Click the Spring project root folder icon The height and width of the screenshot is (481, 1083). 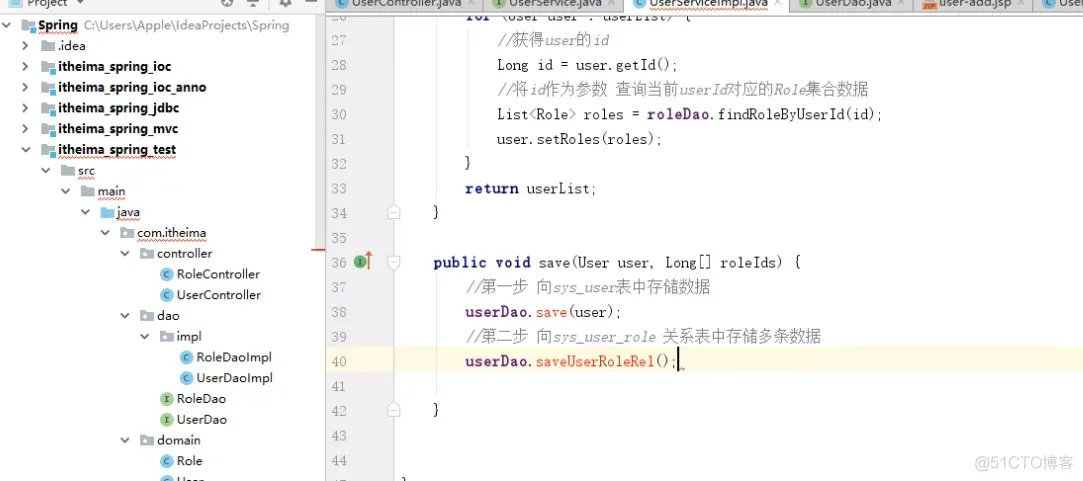point(28,26)
